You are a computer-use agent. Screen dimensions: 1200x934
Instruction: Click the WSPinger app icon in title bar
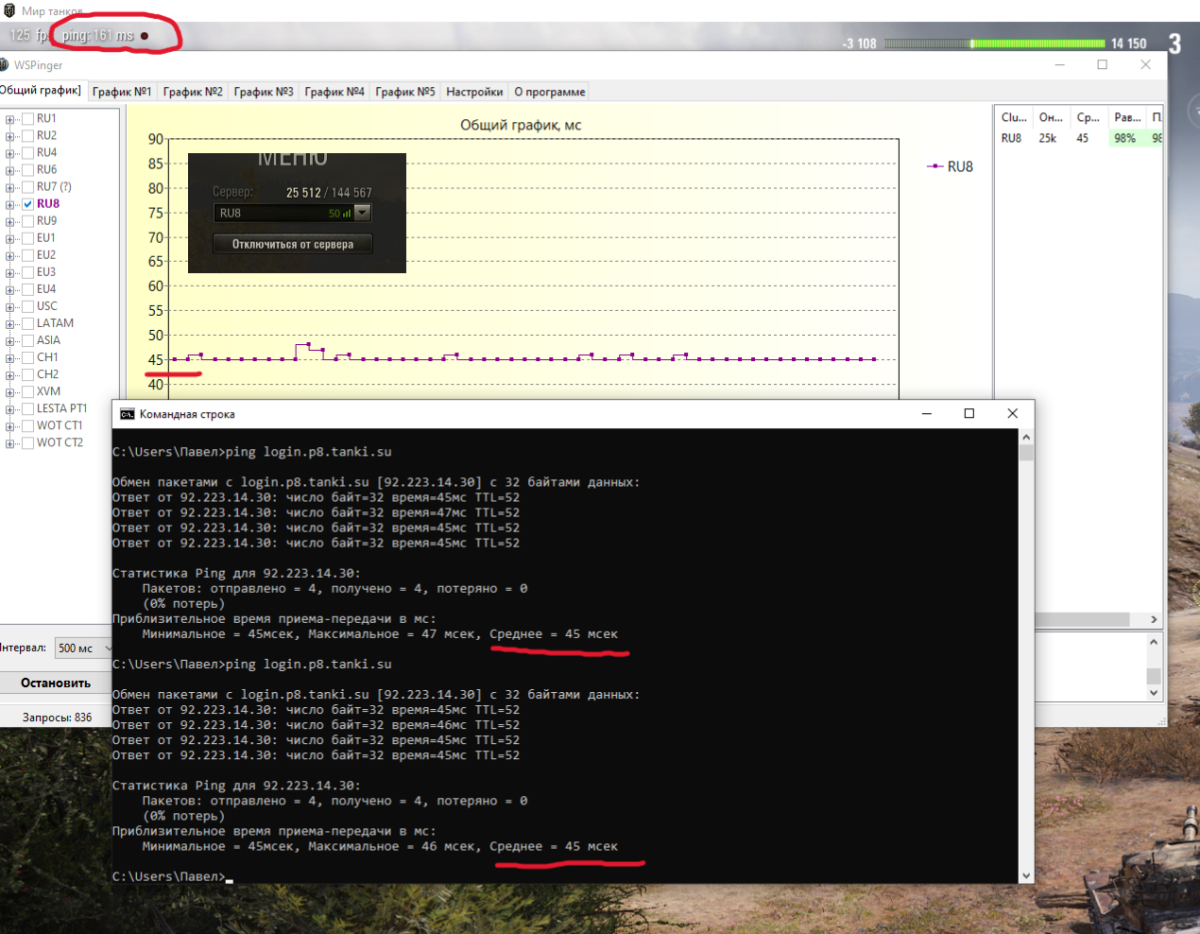click(x=5, y=65)
